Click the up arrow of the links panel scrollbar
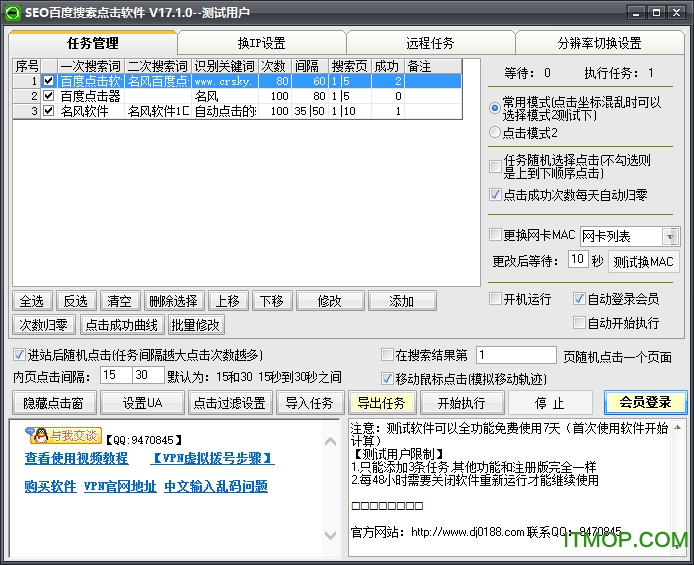The width and height of the screenshot is (694, 565). coord(330,442)
